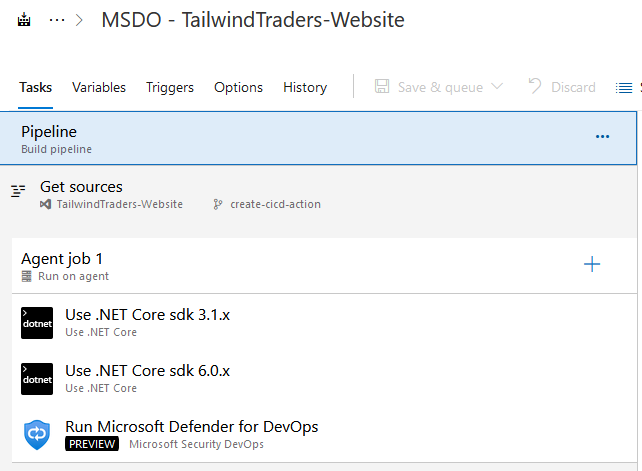Click the TailwindTraders-Website repository name
642x471 pixels.
pos(120,204)
